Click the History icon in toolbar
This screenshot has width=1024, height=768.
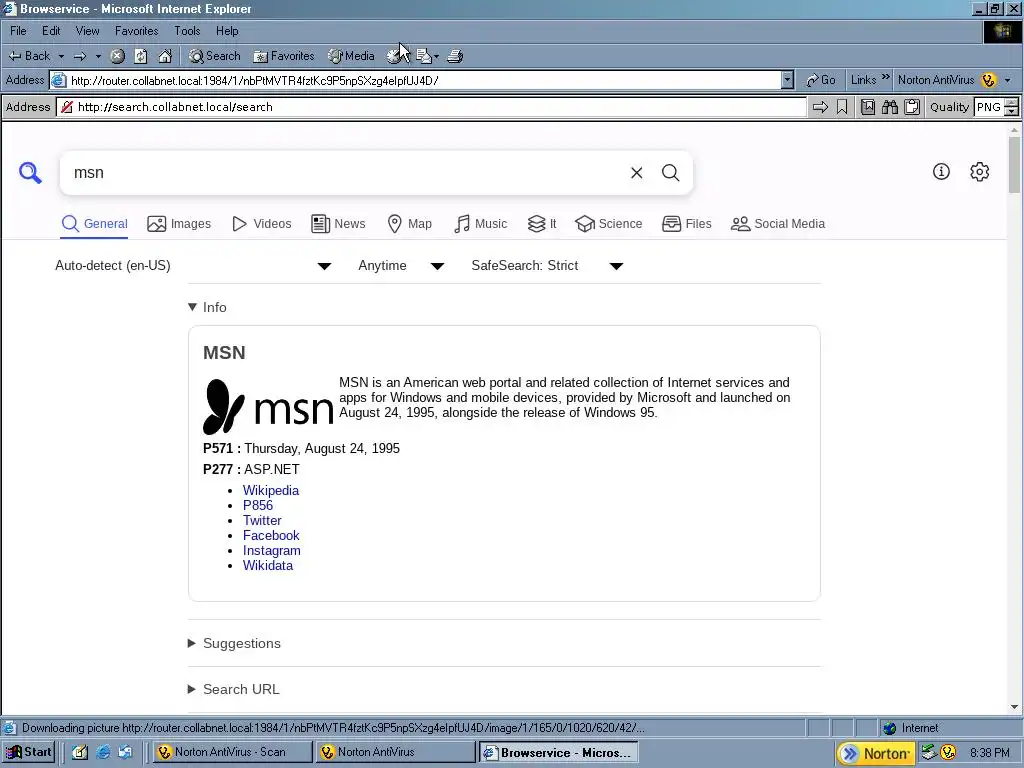point(394,56)
